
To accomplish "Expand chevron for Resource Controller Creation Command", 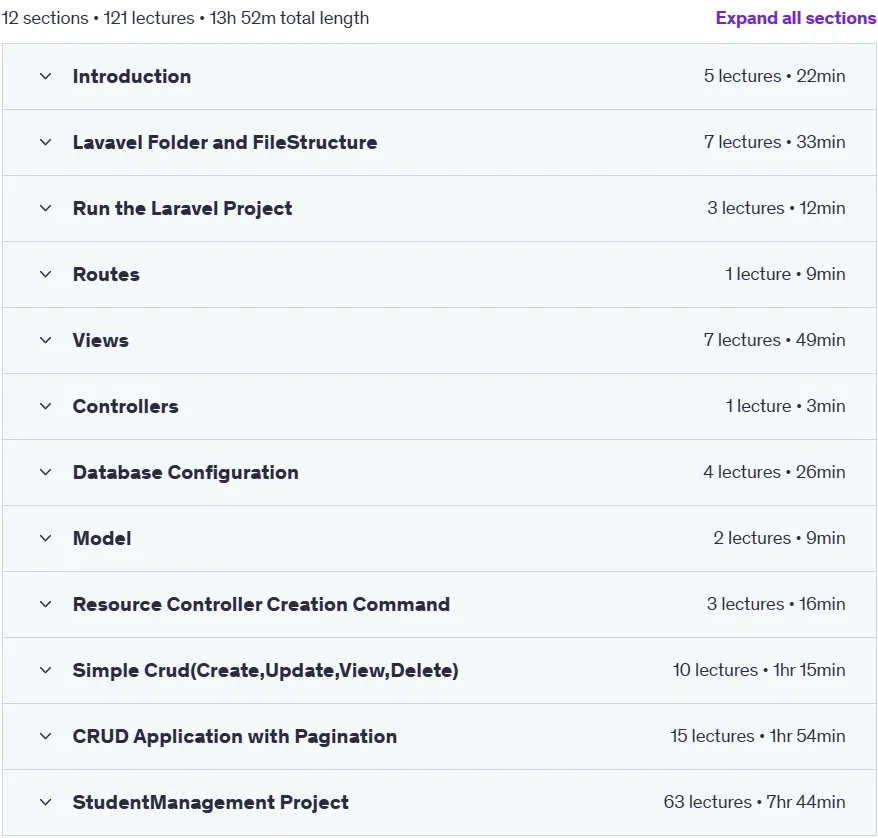I will coord(45,605).
